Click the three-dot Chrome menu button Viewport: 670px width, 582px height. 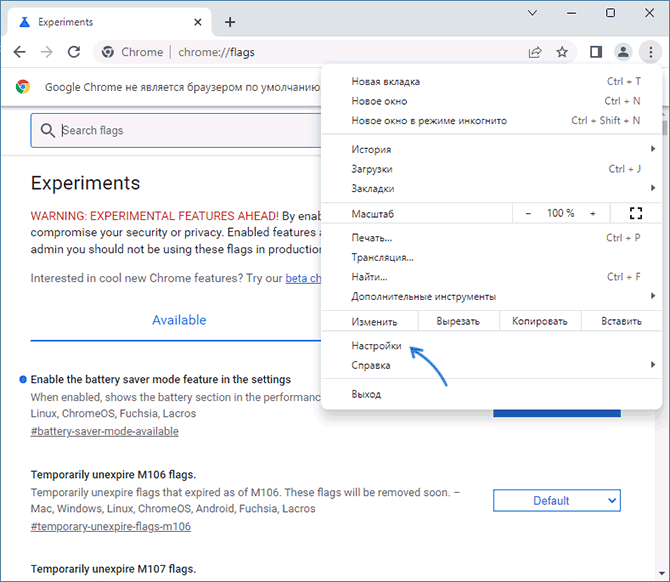tap(651, 52)
